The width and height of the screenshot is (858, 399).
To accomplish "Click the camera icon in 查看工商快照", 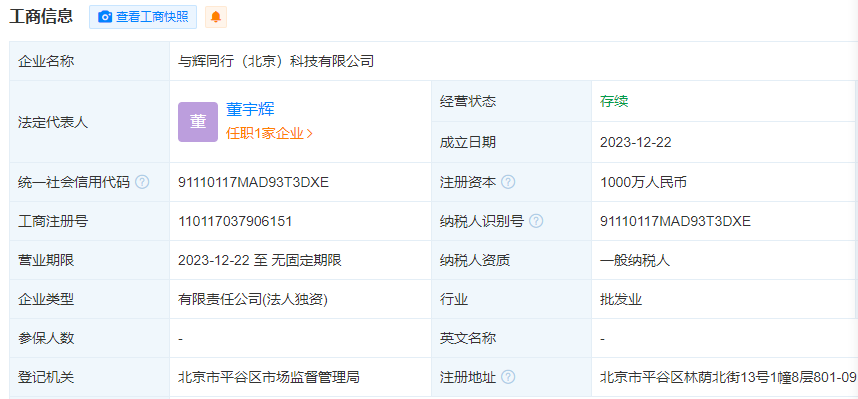I will tap(105, 17).
